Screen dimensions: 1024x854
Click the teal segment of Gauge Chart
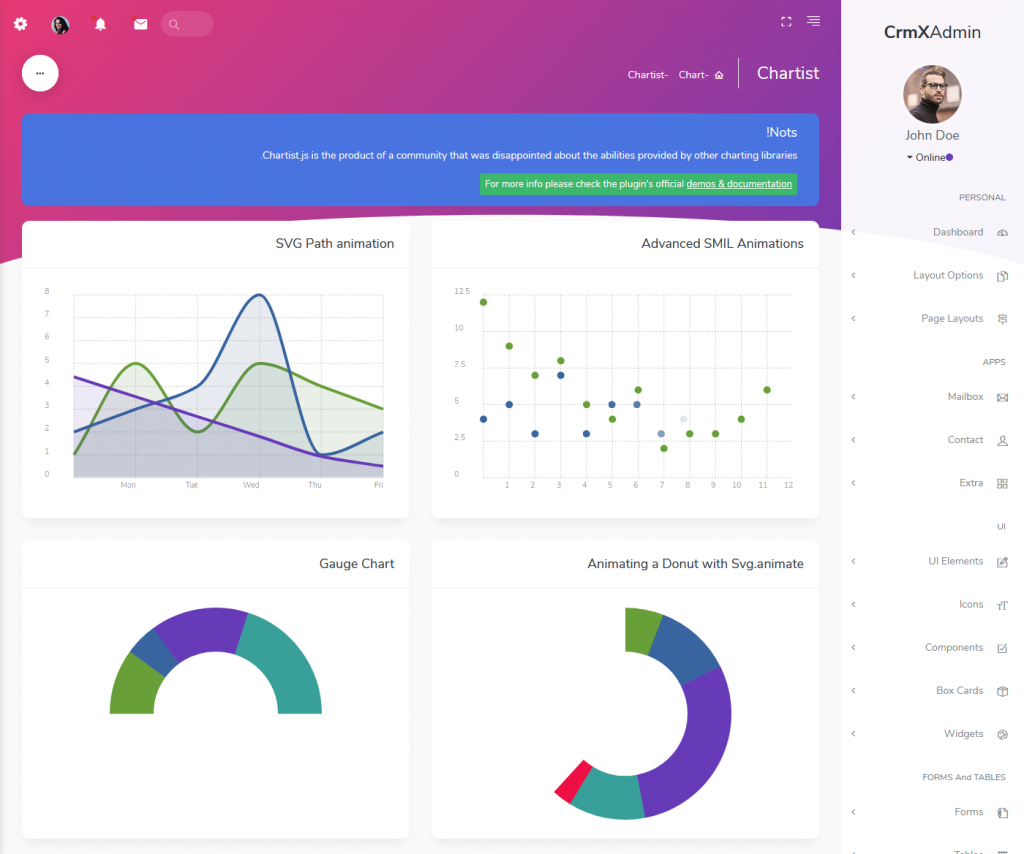tap(287, 666)
